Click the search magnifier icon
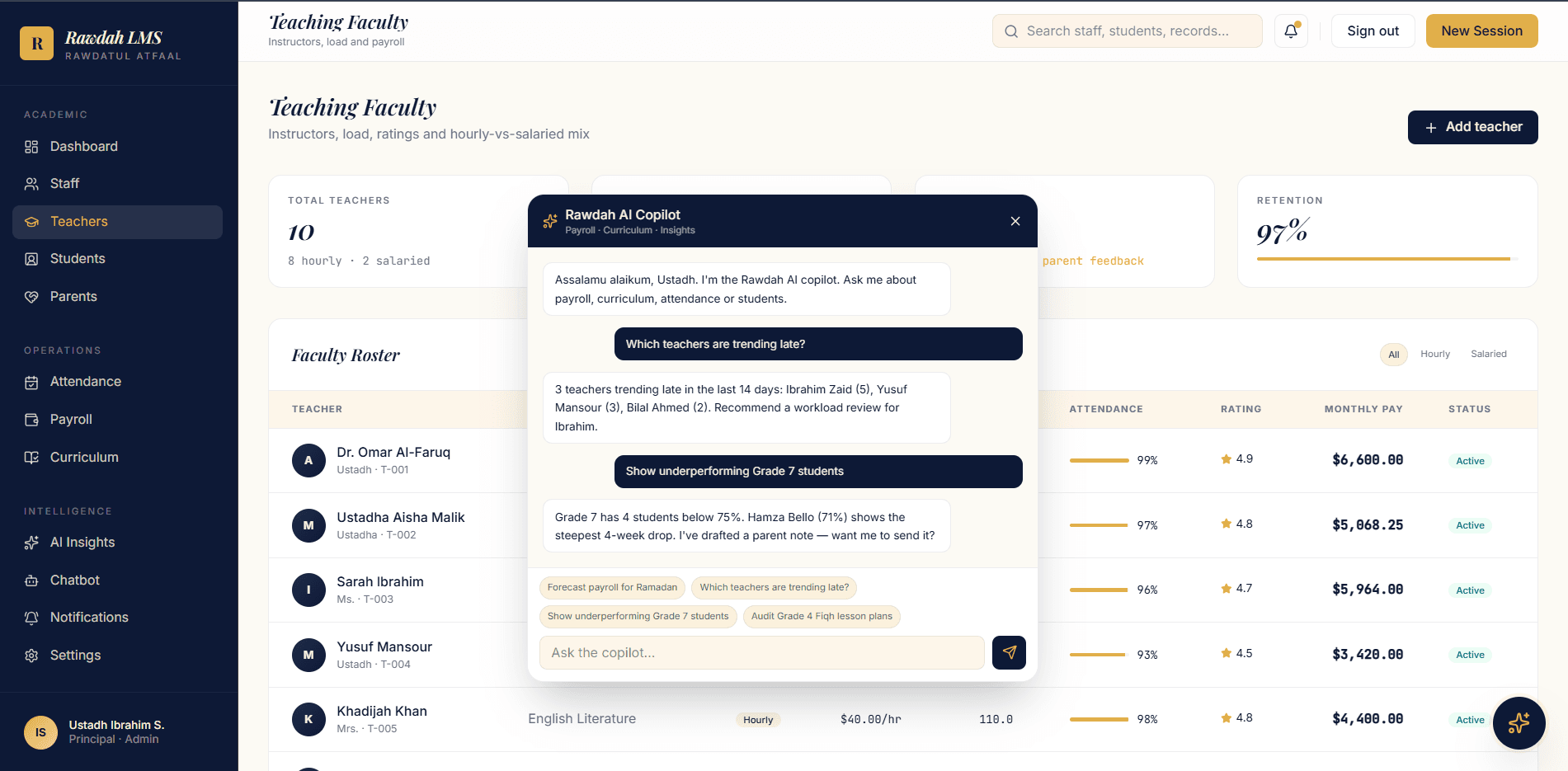Image resolution: width=1568 pixels, height=771 pixels. 1010,31
